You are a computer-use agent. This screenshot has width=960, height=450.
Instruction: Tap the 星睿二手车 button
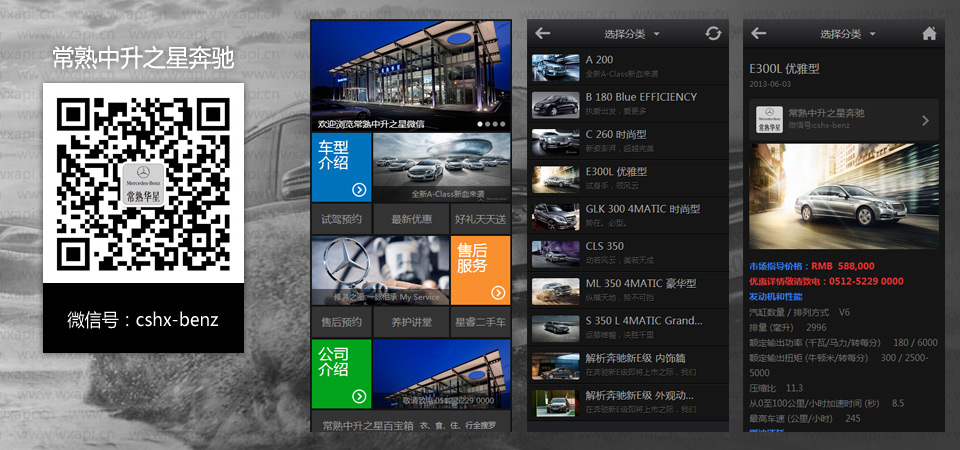coord(481,322)
